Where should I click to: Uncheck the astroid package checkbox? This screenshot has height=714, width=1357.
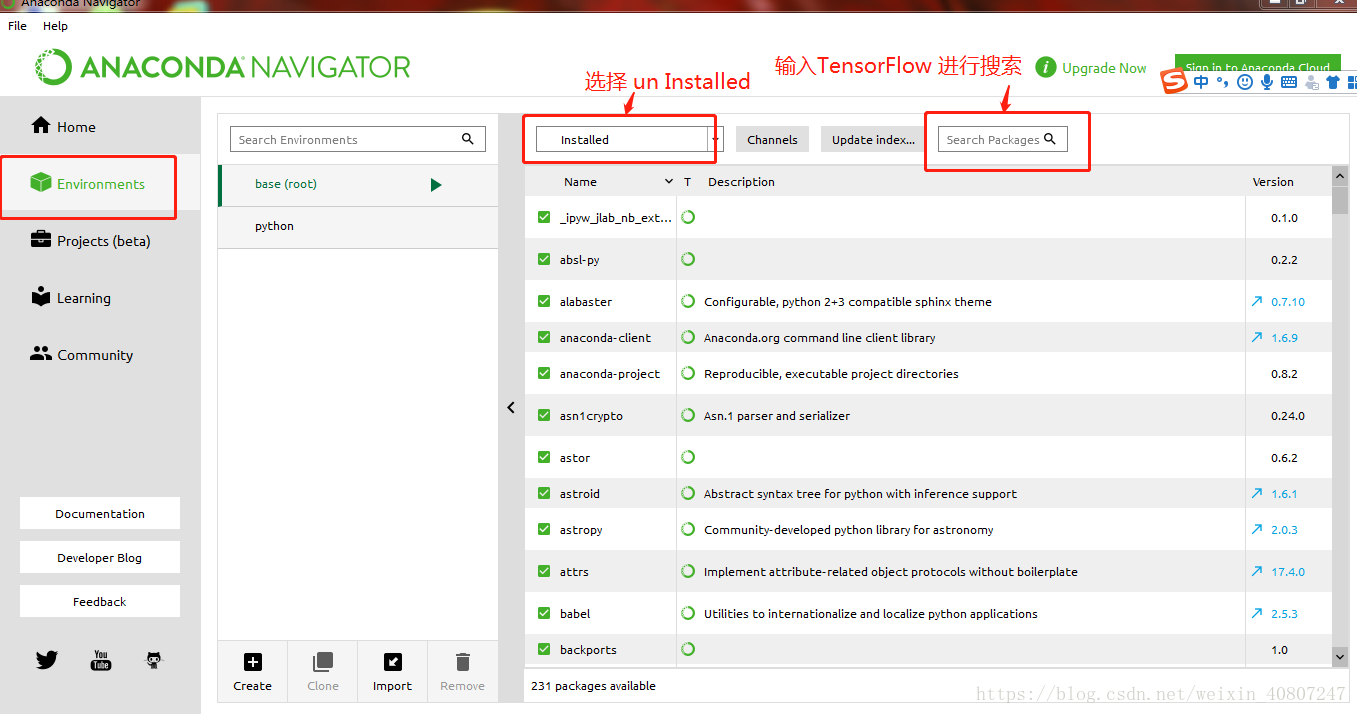point(544,493)
